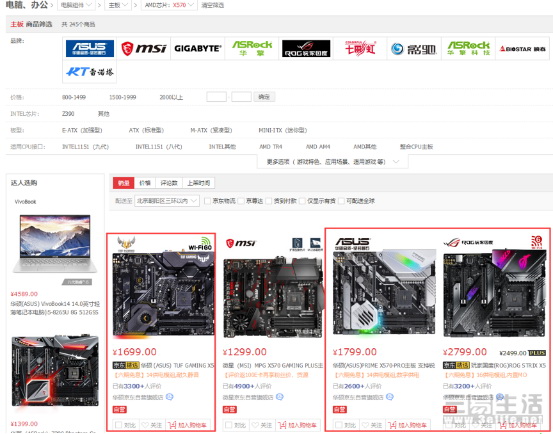Sort results by 上架时间 tab
The image size is (553, 434).
198,183
